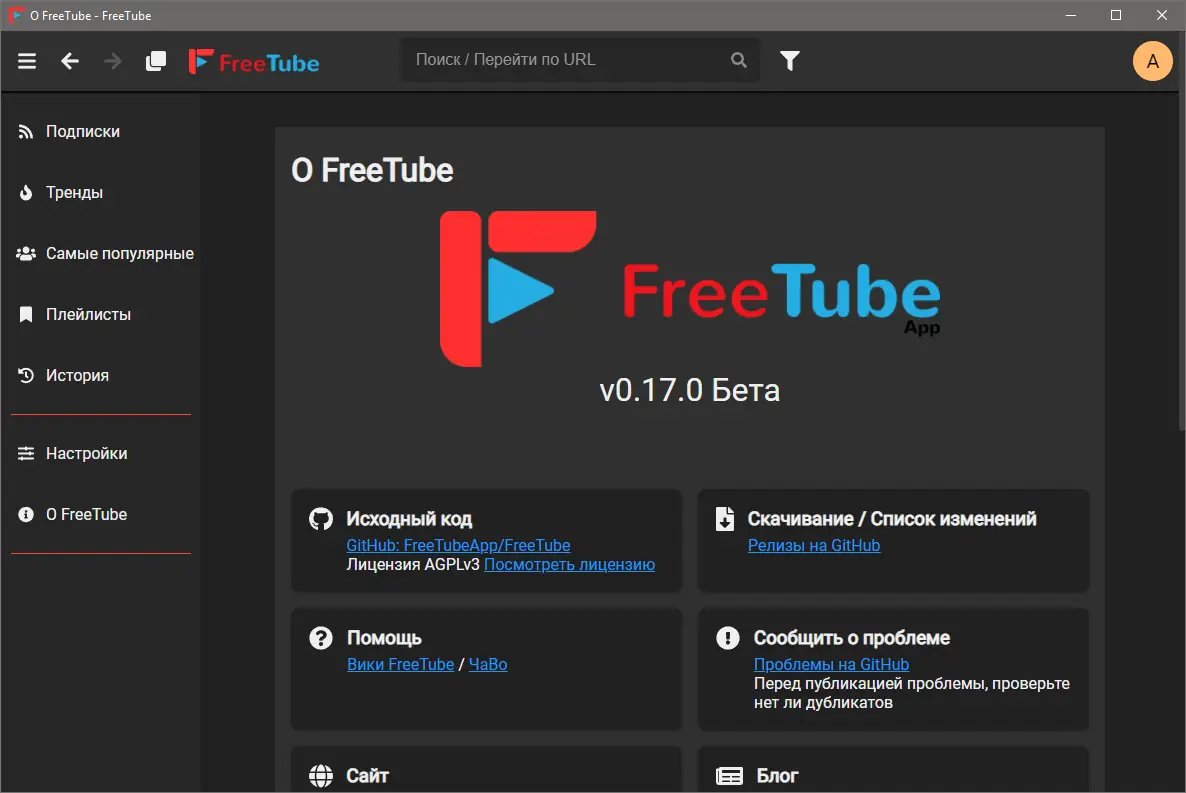Click the newspaper icon beside Блог
This screenshot has width=1186, height=793.
(x=729, y=776)
